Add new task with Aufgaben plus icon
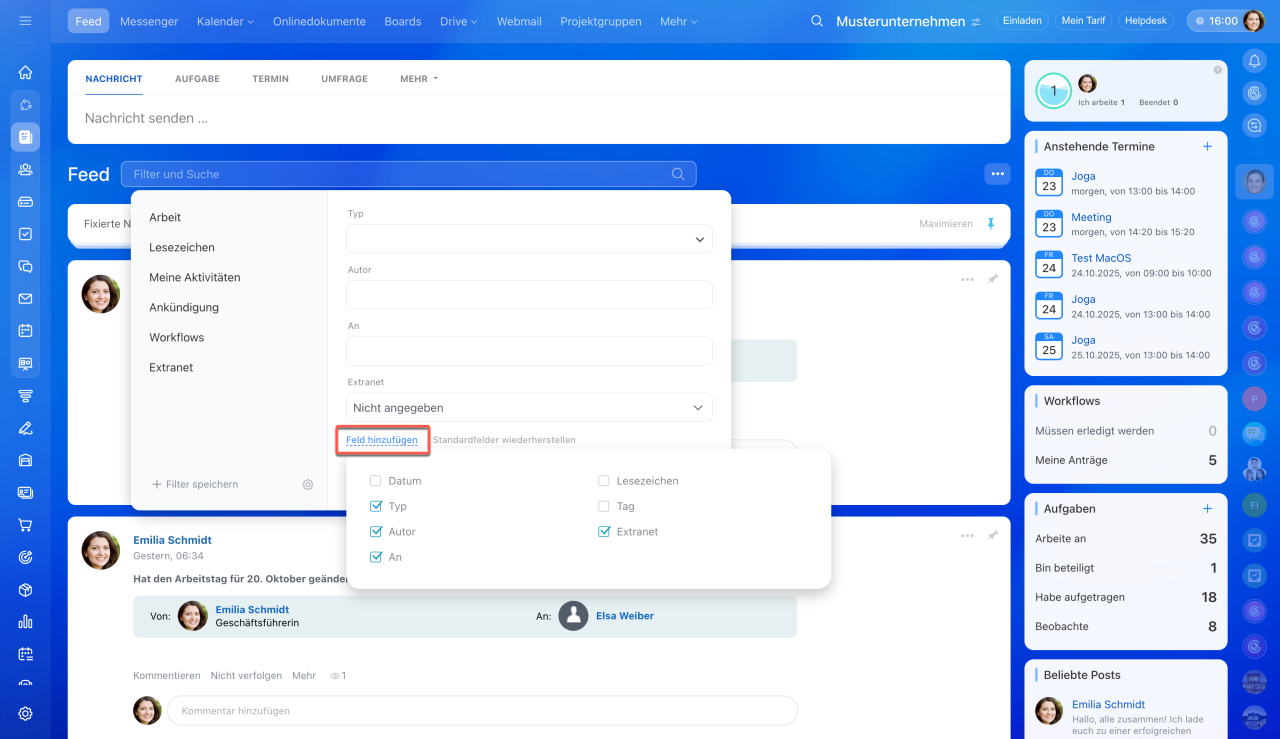Viewport: 1280px width, 739px height. [1207, 509]
